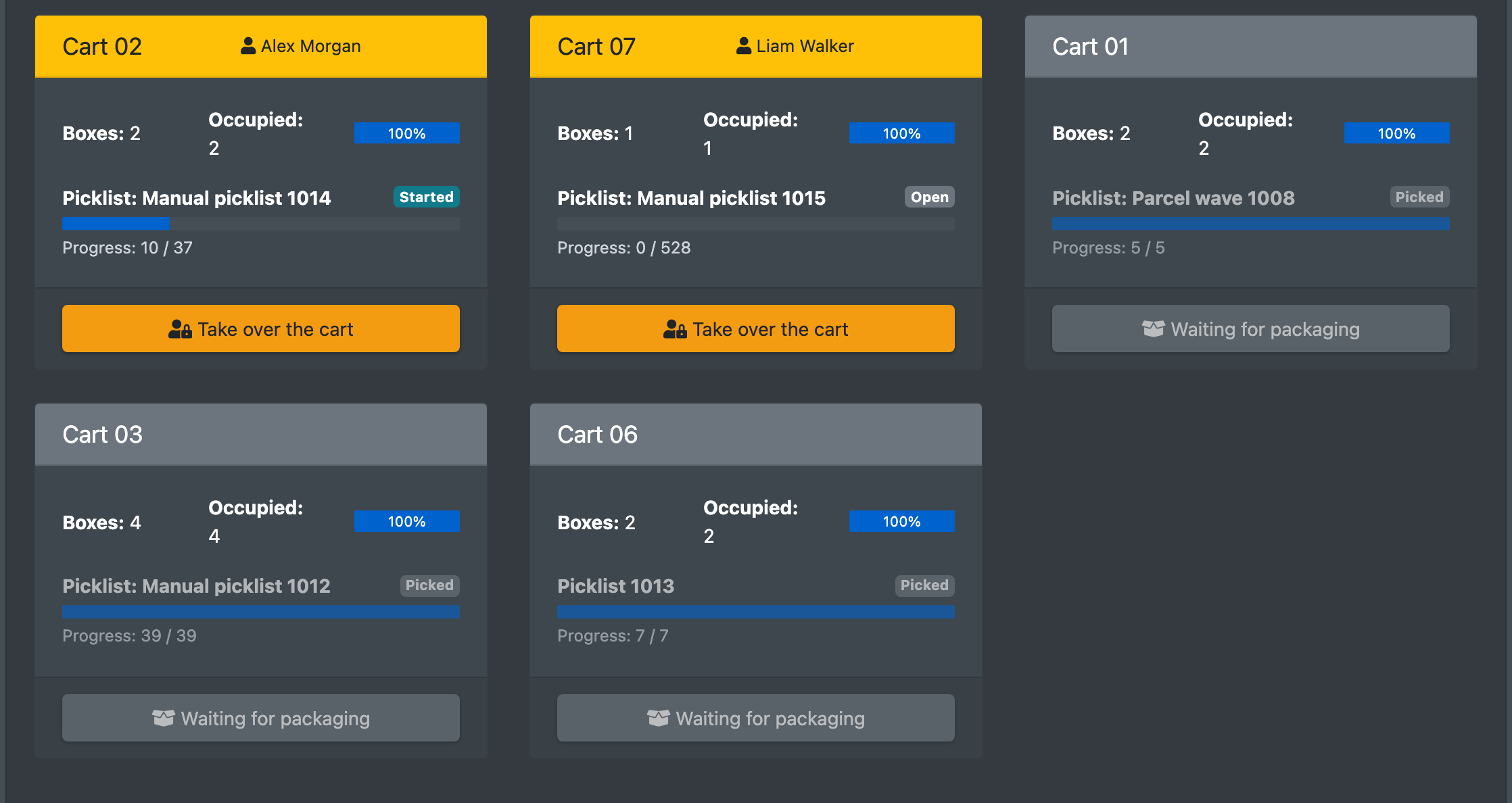Click Waiting for packaging on Cart 06
1512x803 pixels.
756,718
